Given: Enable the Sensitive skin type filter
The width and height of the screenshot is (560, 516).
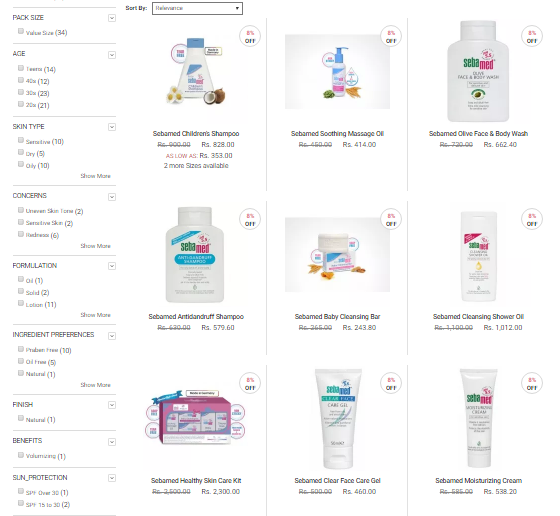Looking at the screenshot, I should (x=21, y=140).
